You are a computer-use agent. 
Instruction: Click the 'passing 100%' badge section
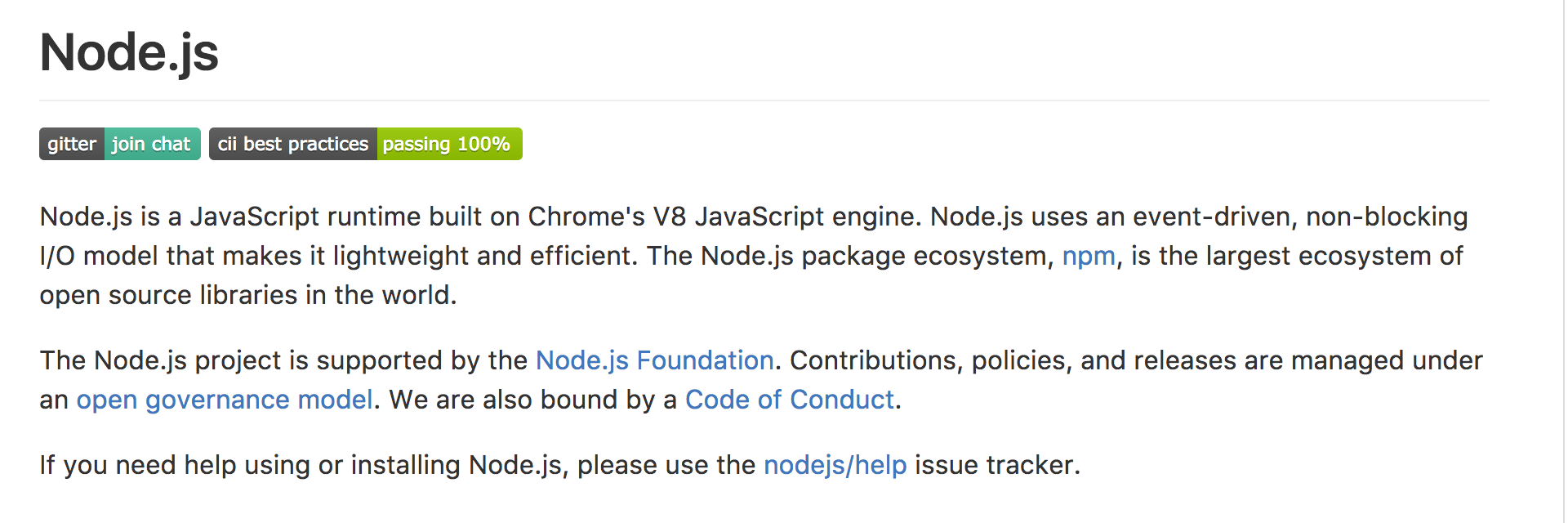click(x=448, y=145)
